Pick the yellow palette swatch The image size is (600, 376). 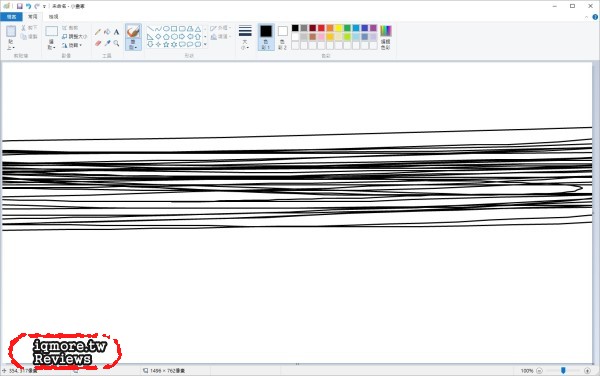339,28
